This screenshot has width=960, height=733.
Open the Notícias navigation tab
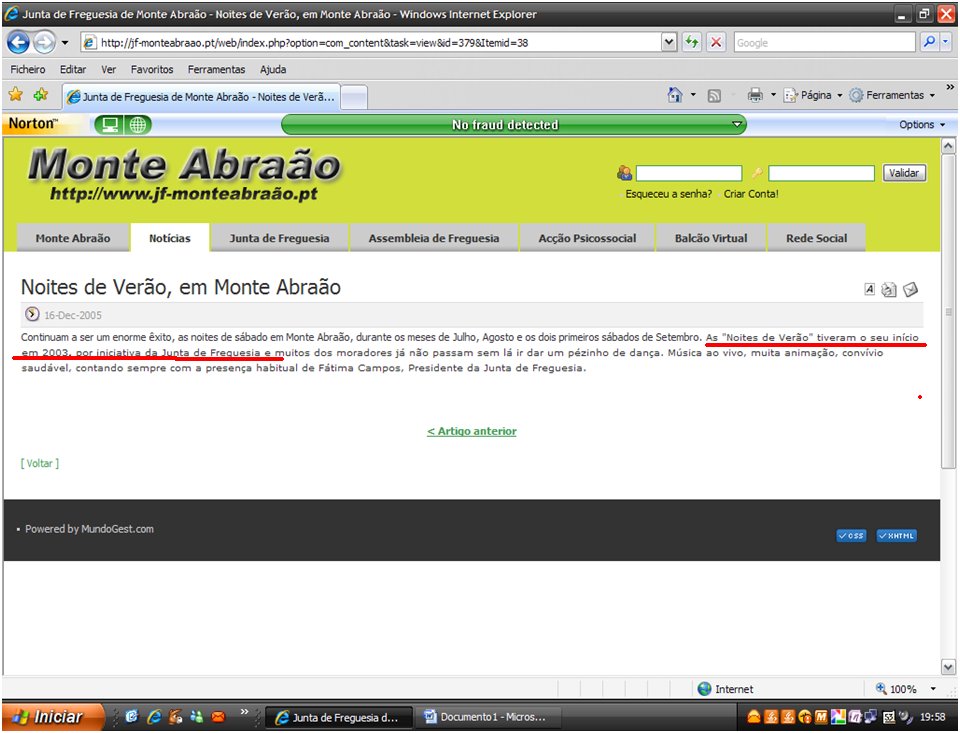pyautogui.click(x=170, y=238)
